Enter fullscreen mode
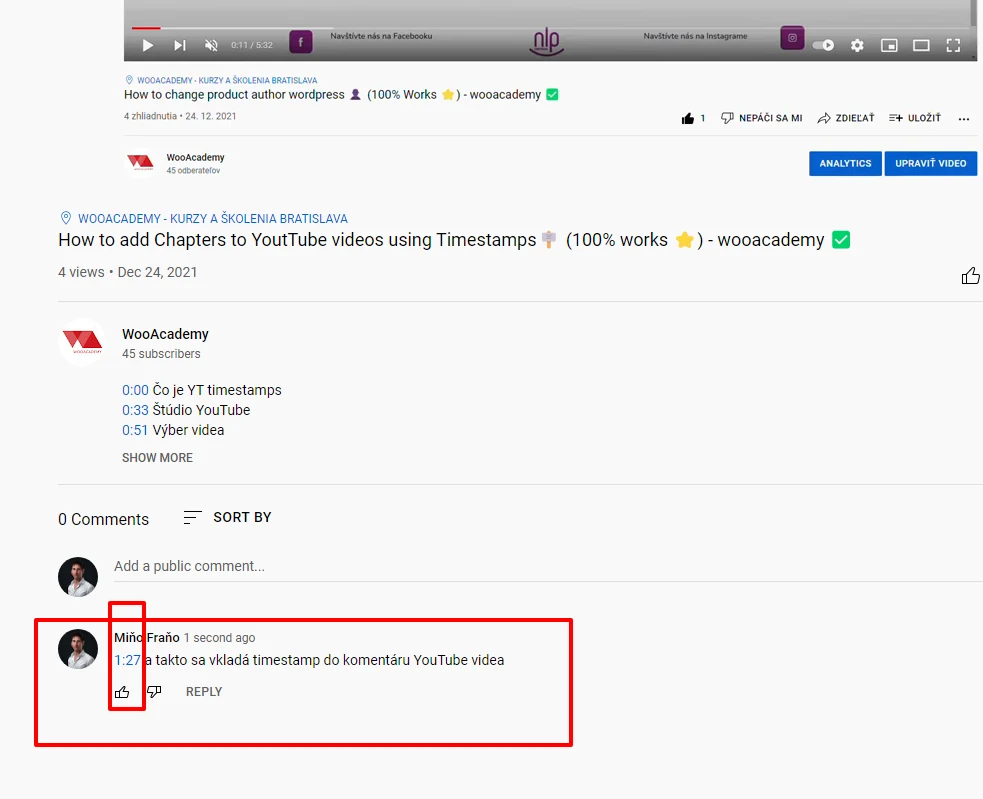The image size is (983, 799). pyautogui.click(x=953, y=45)
